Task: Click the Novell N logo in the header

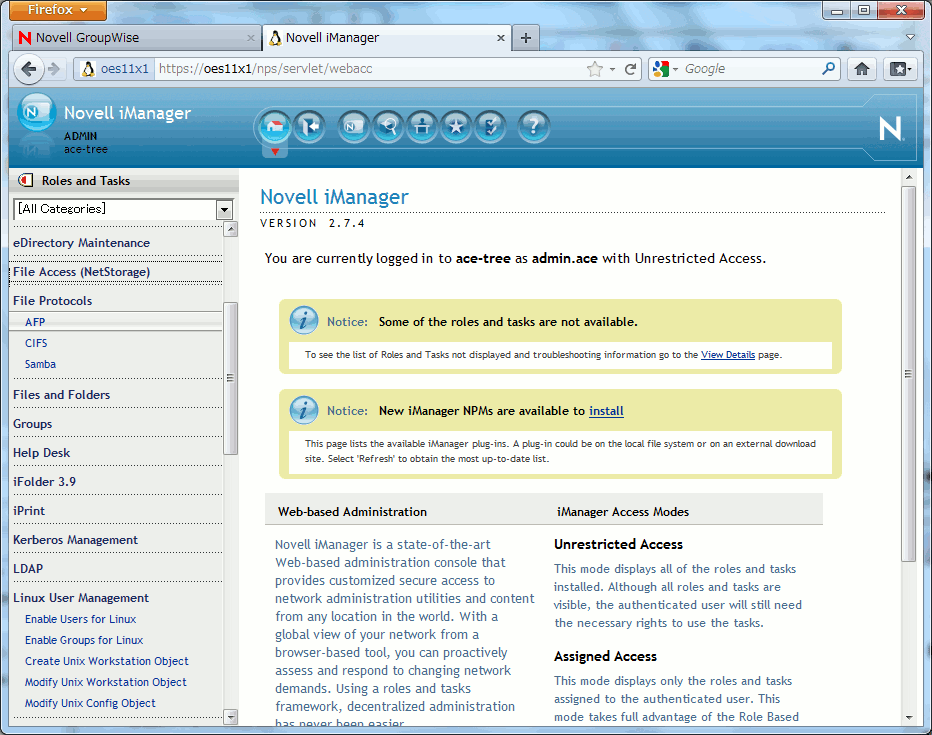Action: point(890,128)
